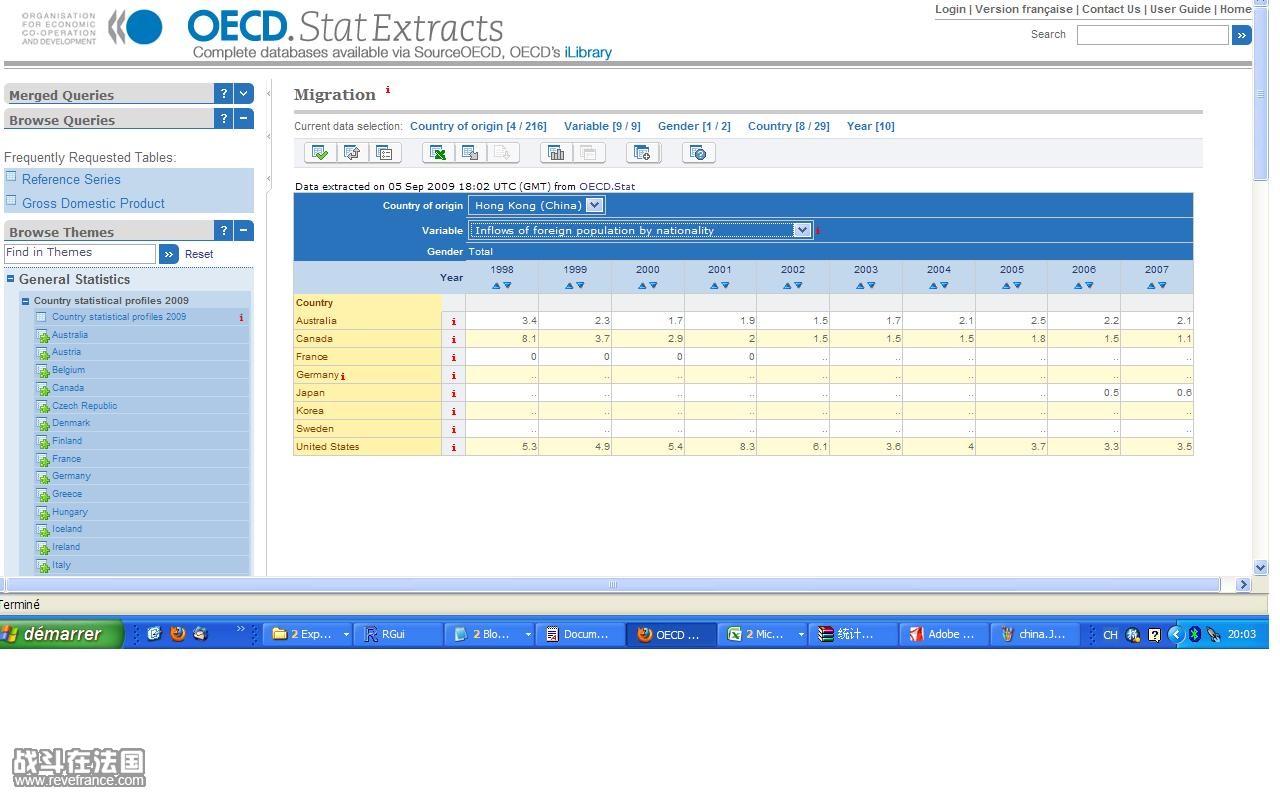The image size is (1280, 800).
Task: Open Variable dropdown showing Inflows of foreign population
Action: [x=640, y=230]
